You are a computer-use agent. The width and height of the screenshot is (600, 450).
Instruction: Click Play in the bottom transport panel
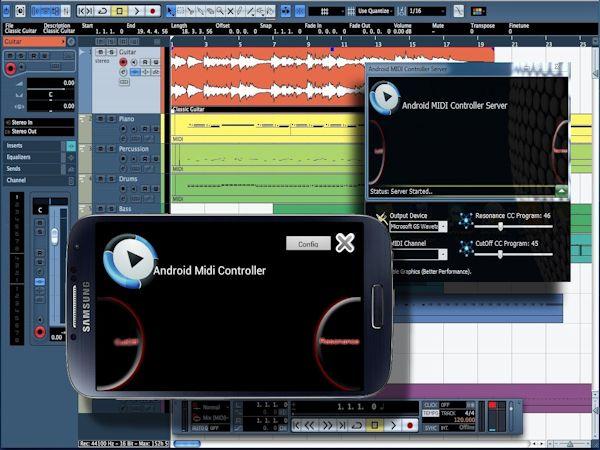pos(393,425)
